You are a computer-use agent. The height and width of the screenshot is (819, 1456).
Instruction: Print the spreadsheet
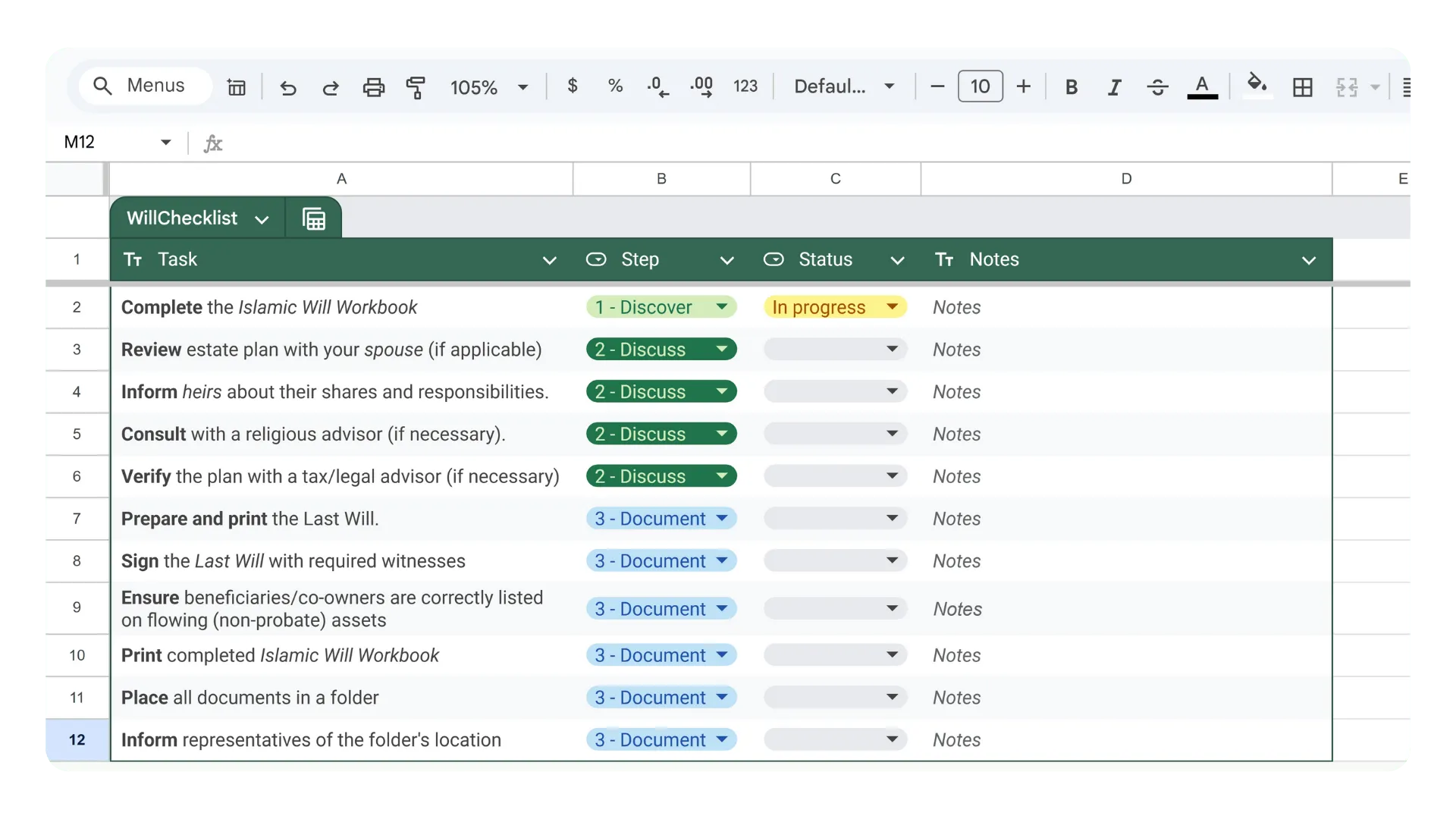[374, 87]
